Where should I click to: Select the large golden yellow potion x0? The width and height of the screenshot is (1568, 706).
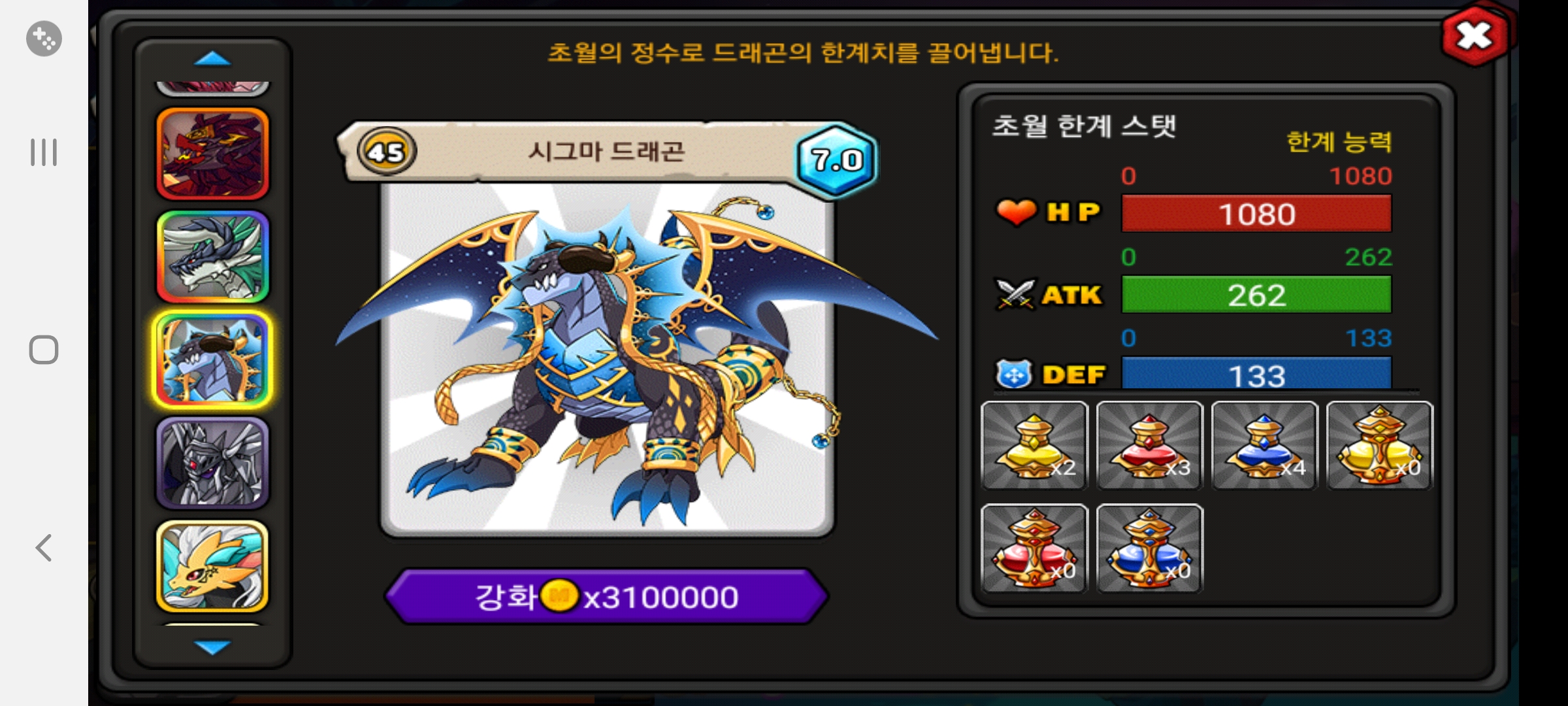pos(1380,445)
